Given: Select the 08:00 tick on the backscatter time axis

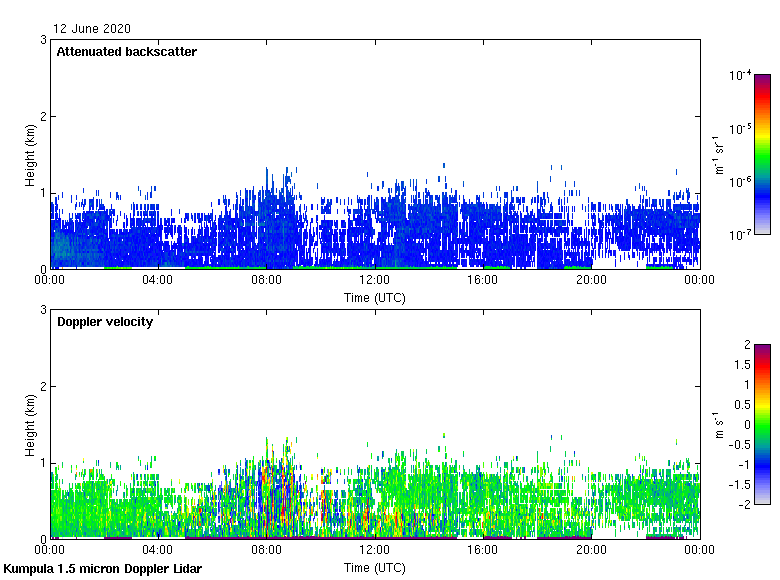Looking at the screenshot, I should (x=267, y=280).
